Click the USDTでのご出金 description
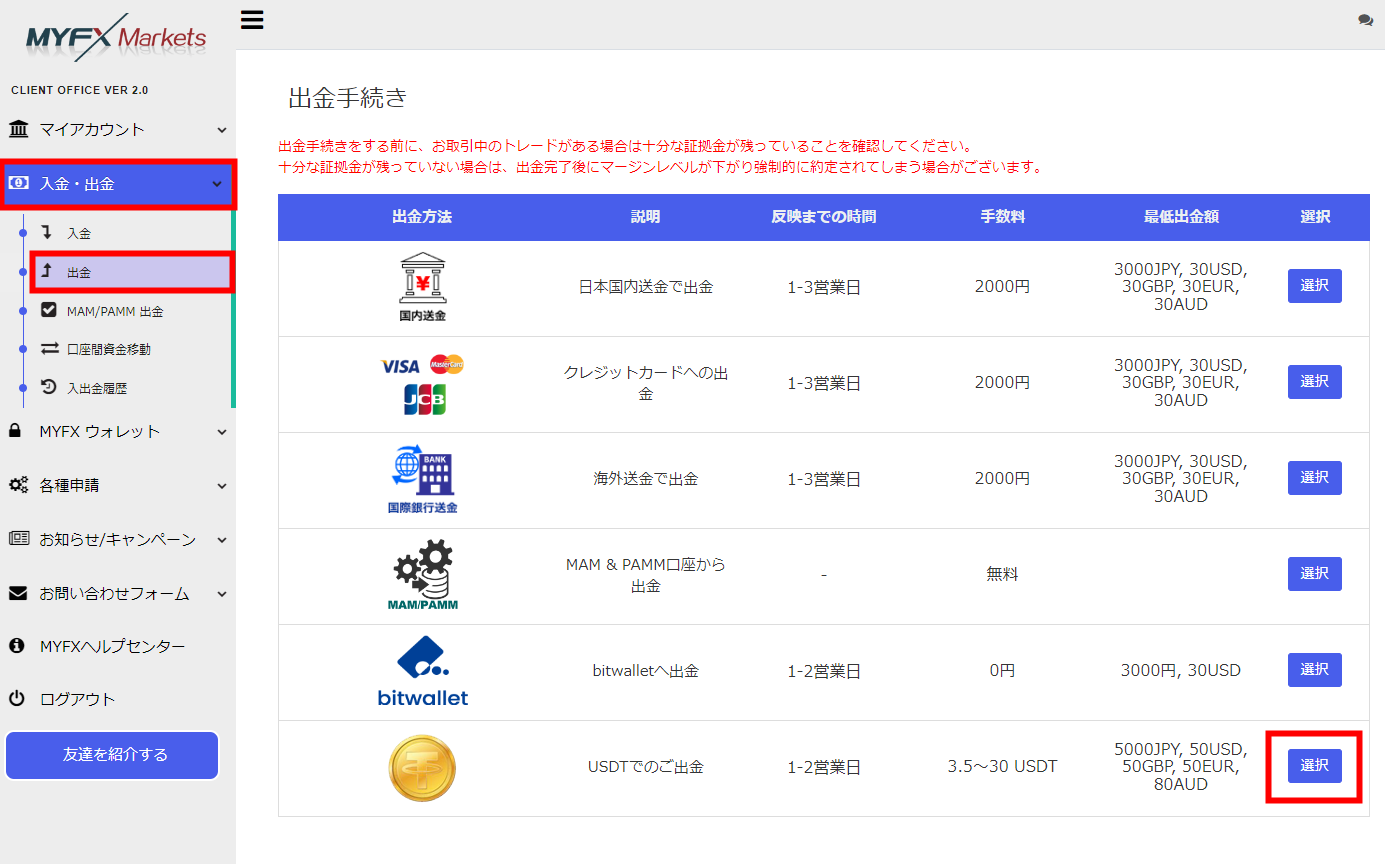 pos(646,767)
